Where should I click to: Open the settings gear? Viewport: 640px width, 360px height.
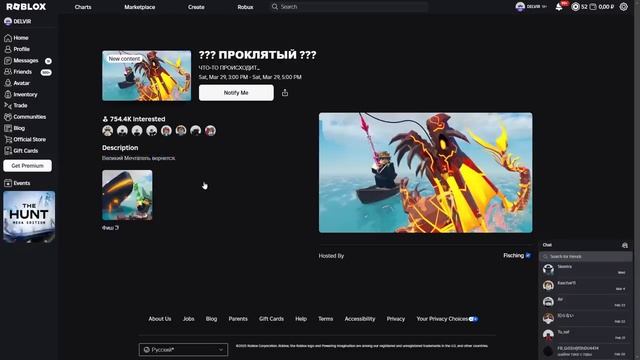coord(623,7)
